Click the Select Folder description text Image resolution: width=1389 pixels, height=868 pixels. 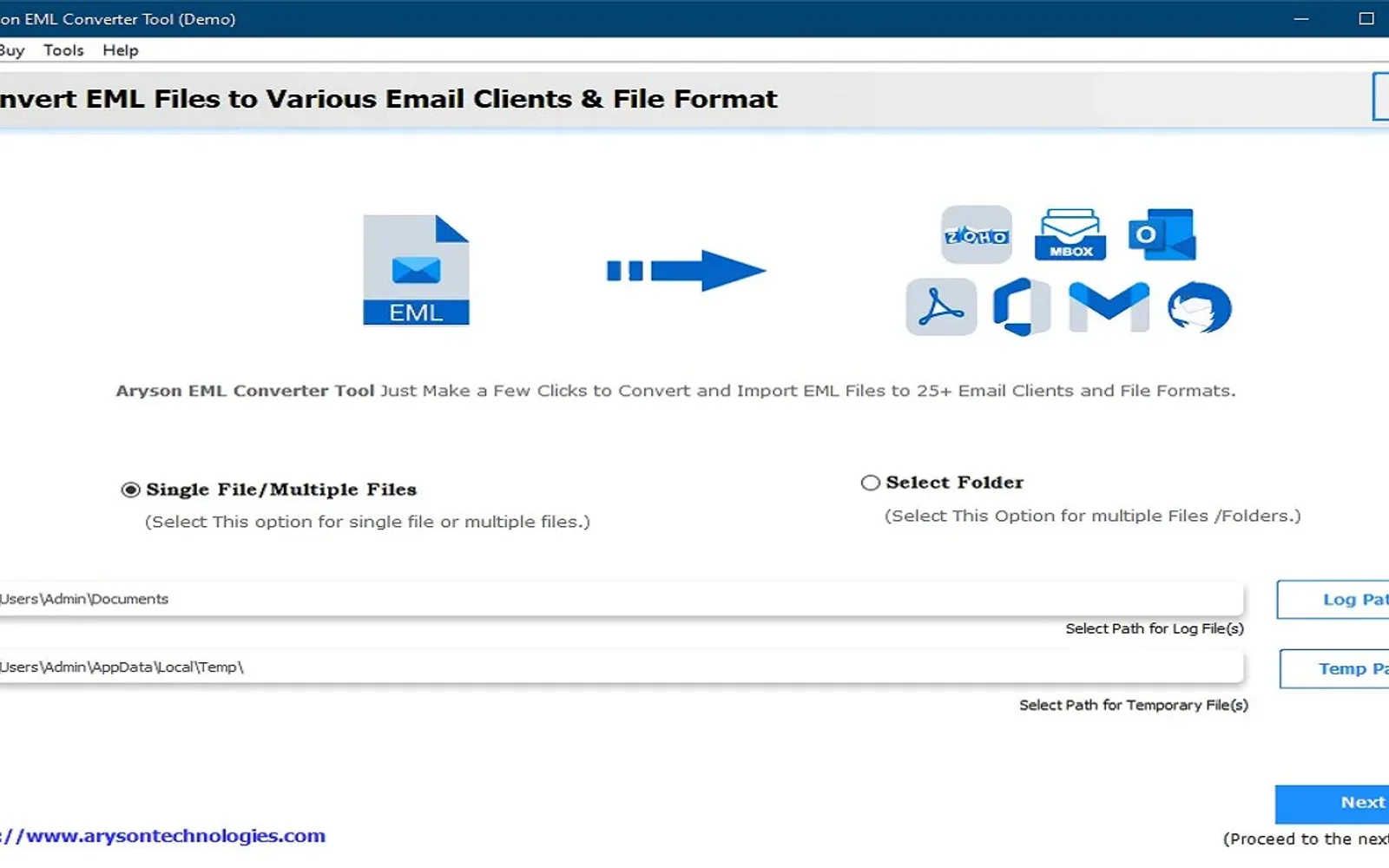[1093, 516]
